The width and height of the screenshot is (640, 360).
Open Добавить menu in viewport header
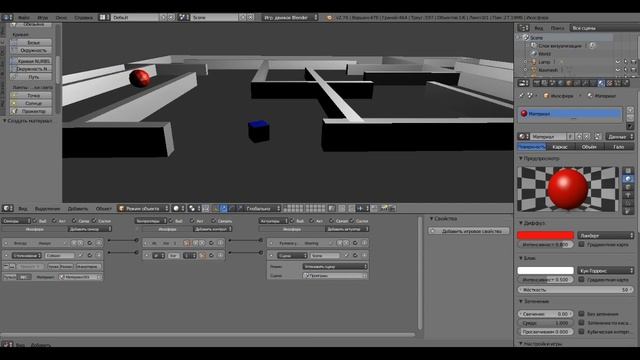pyautogui.click(x=78, y=209)
